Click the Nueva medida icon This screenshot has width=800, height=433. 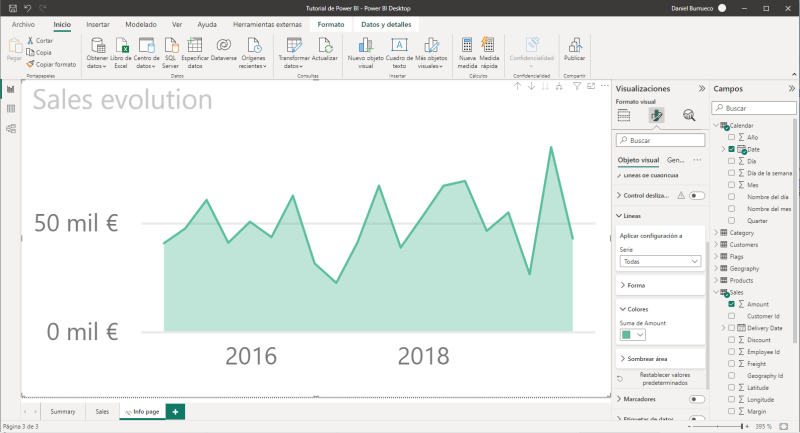[467, 45]
